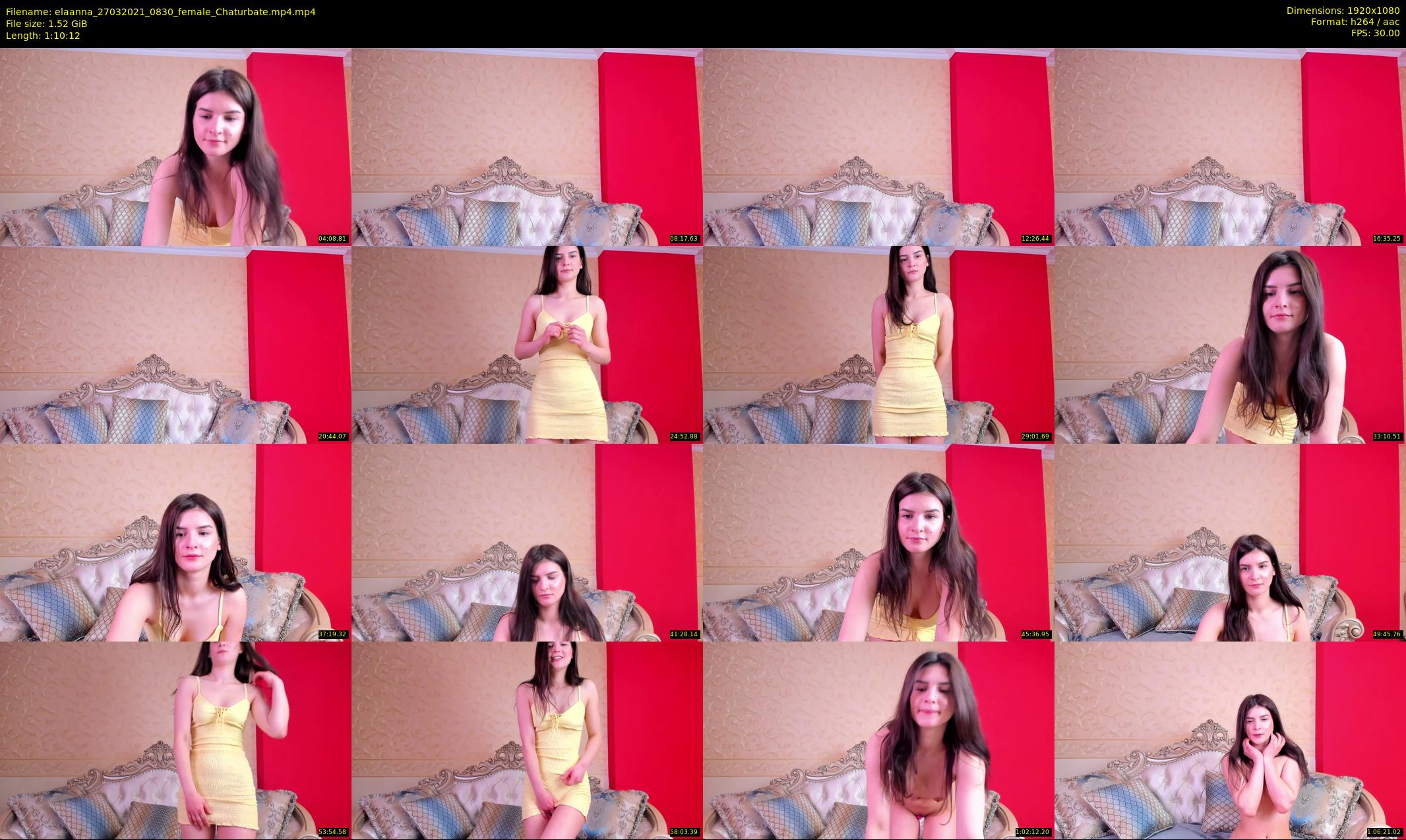Click the '53:54.58' timestamp label
The image size is (1406, 840).
click(x=332, y=832)
